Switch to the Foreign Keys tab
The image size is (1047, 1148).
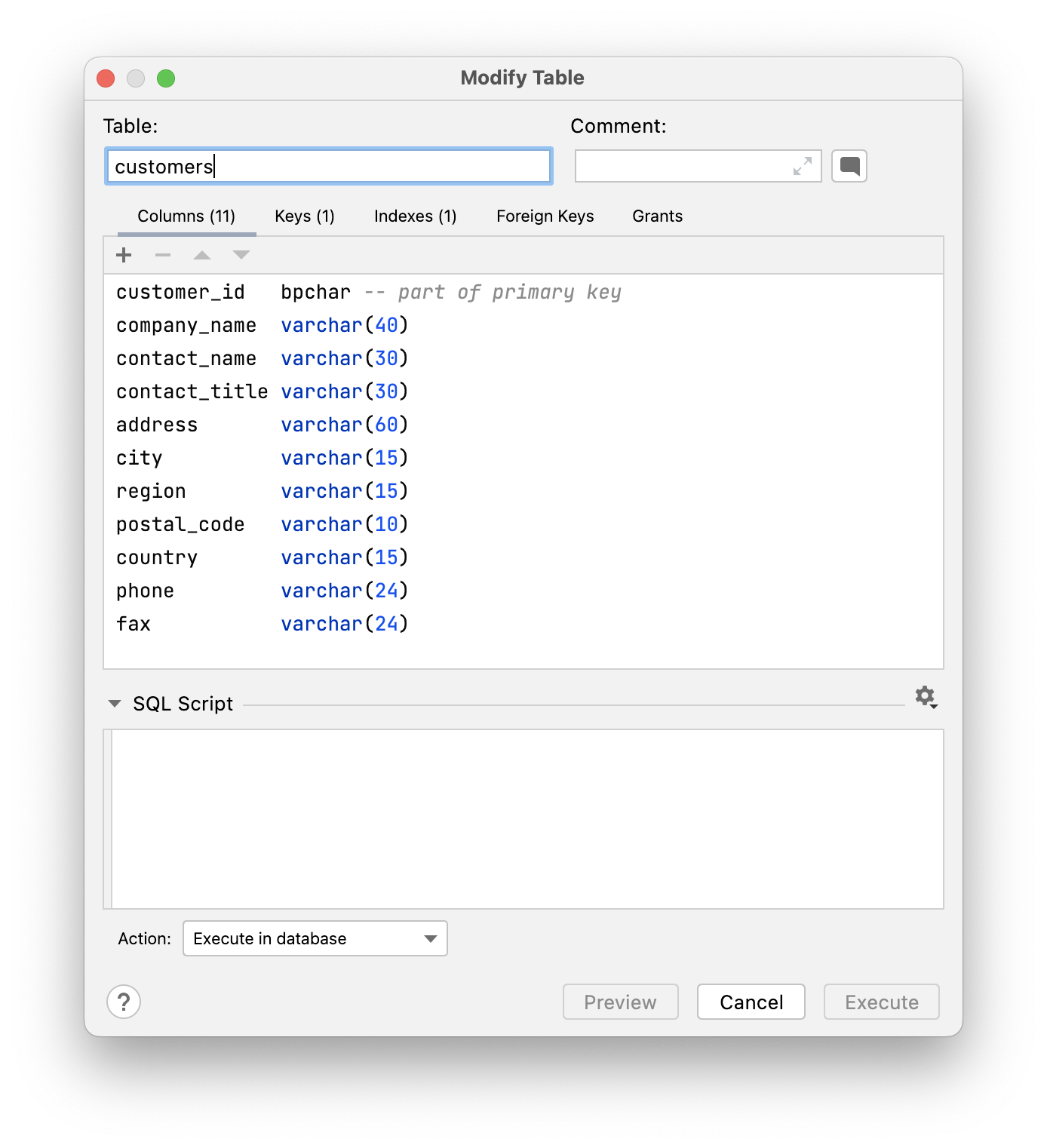click(x=545, y=216)
